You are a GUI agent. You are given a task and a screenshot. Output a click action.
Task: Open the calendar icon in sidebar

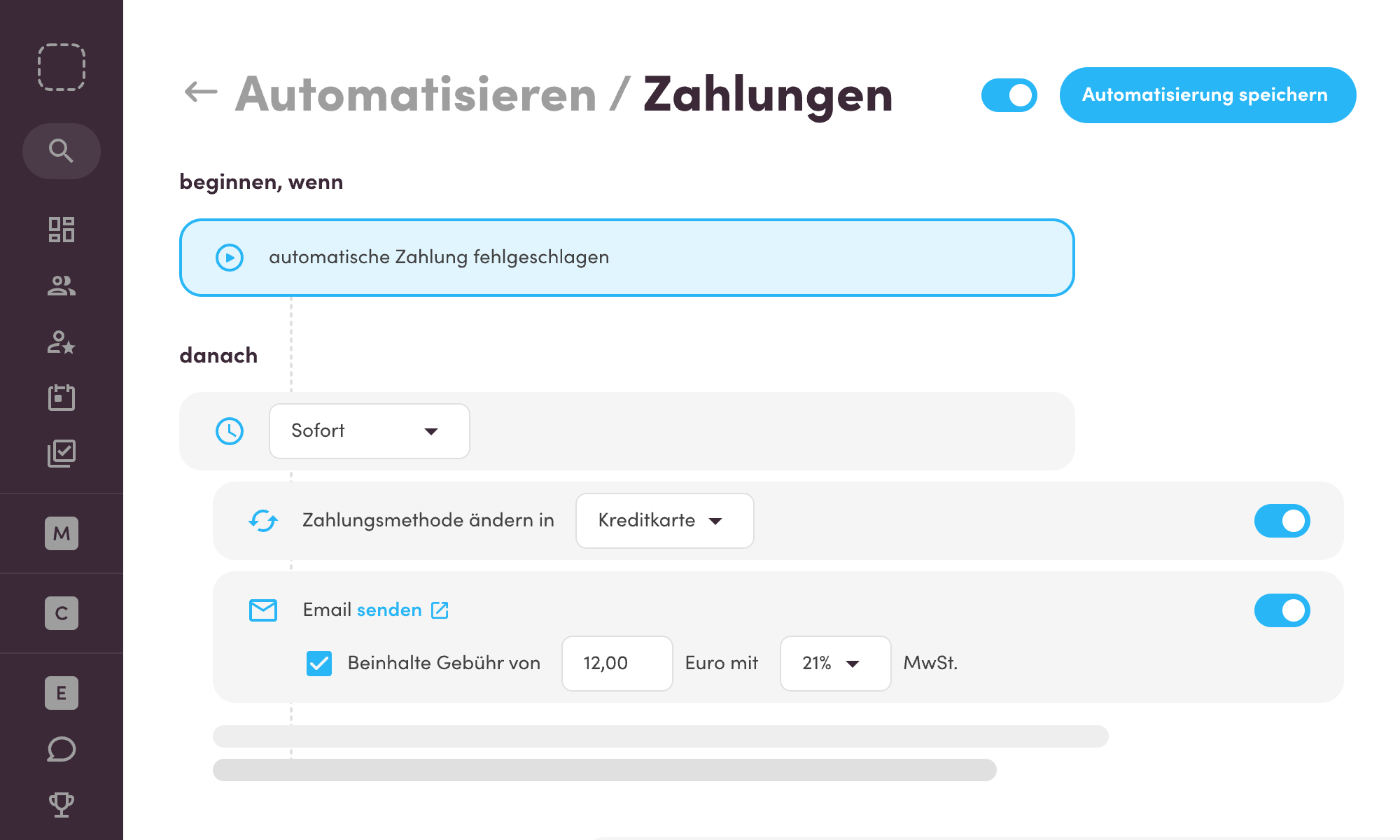(x=62, y=398)
